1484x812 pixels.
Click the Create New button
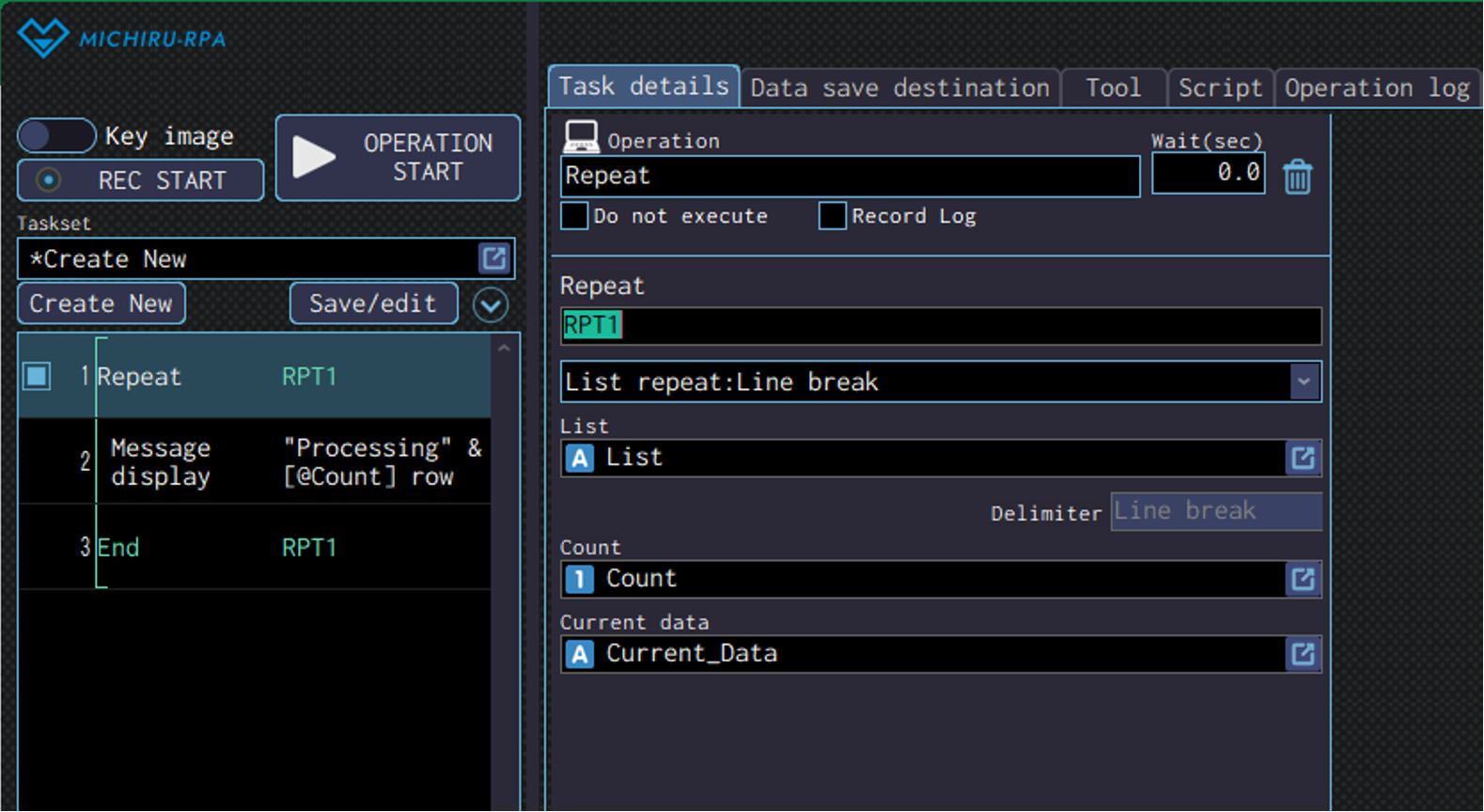click(x=102, y=304)
